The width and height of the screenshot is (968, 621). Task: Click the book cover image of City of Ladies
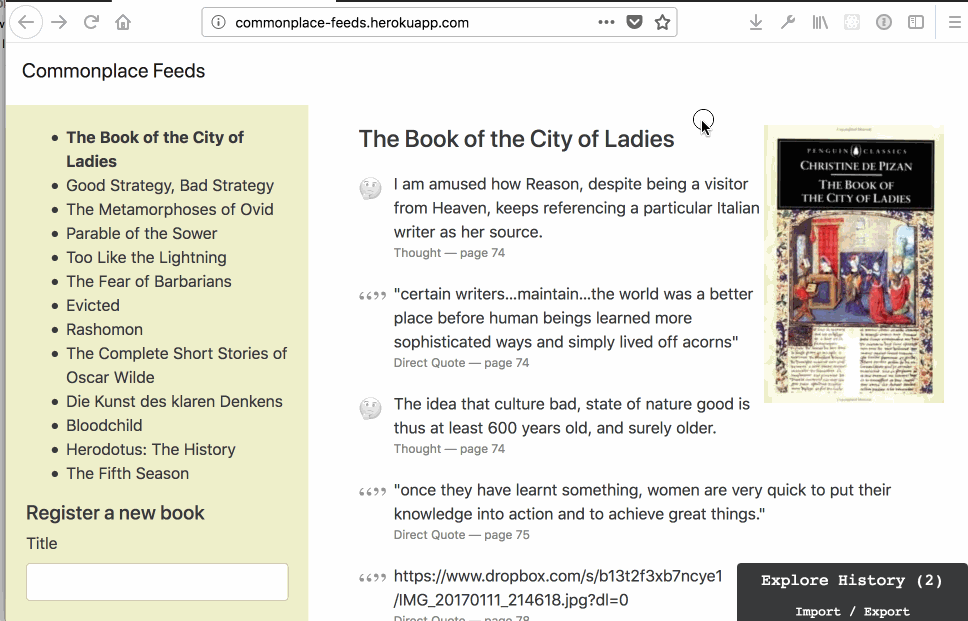(854, 264)
